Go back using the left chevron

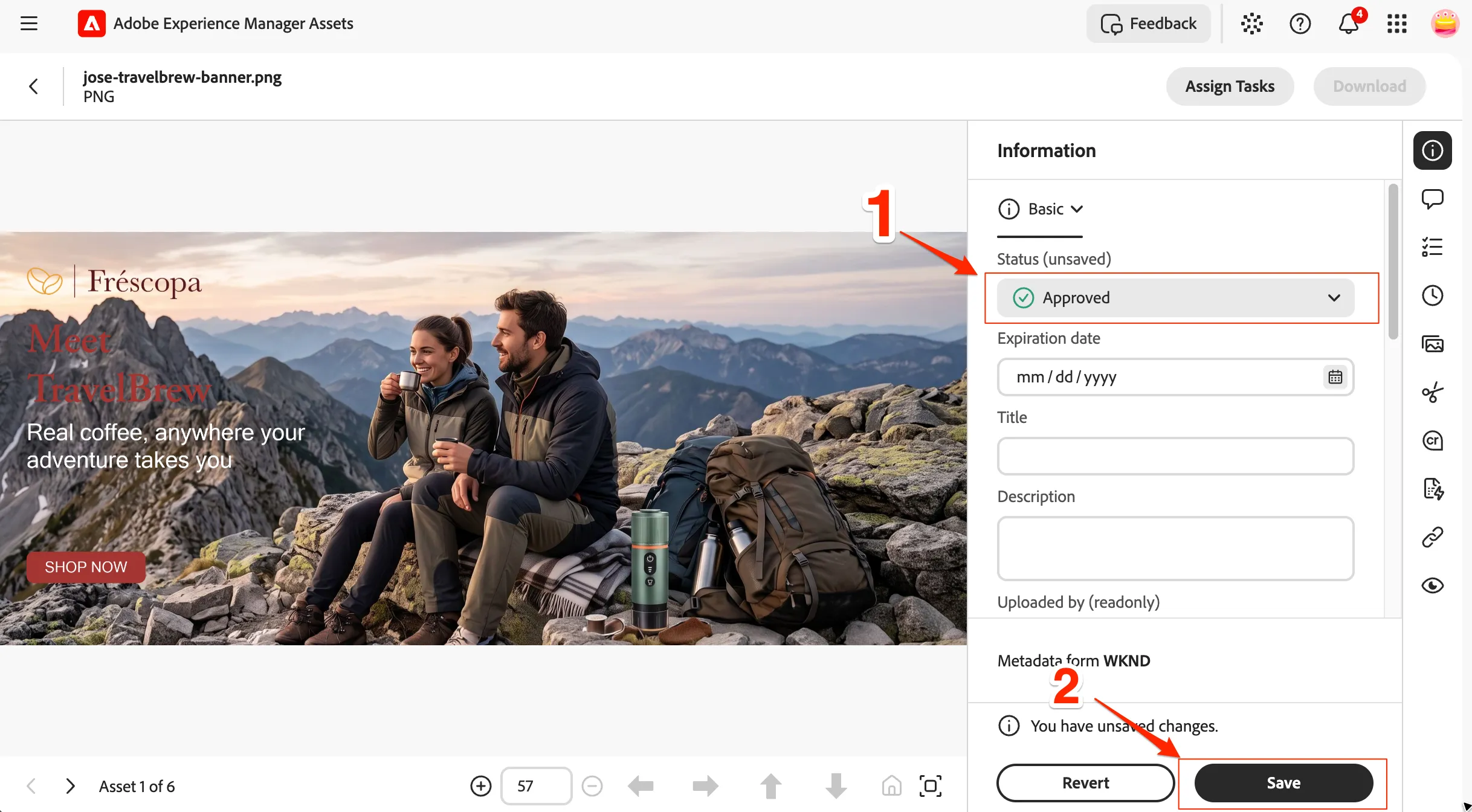[34, 86]
